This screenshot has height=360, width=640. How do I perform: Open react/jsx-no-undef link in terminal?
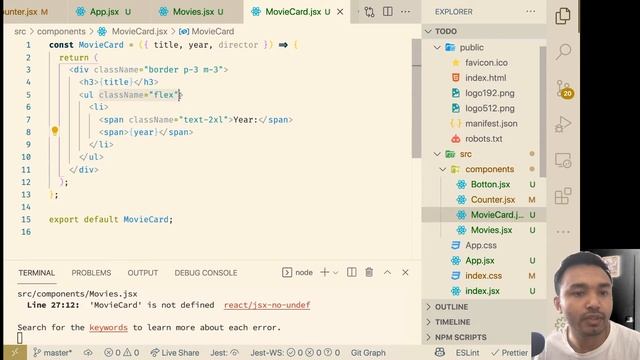pos(267,305)
